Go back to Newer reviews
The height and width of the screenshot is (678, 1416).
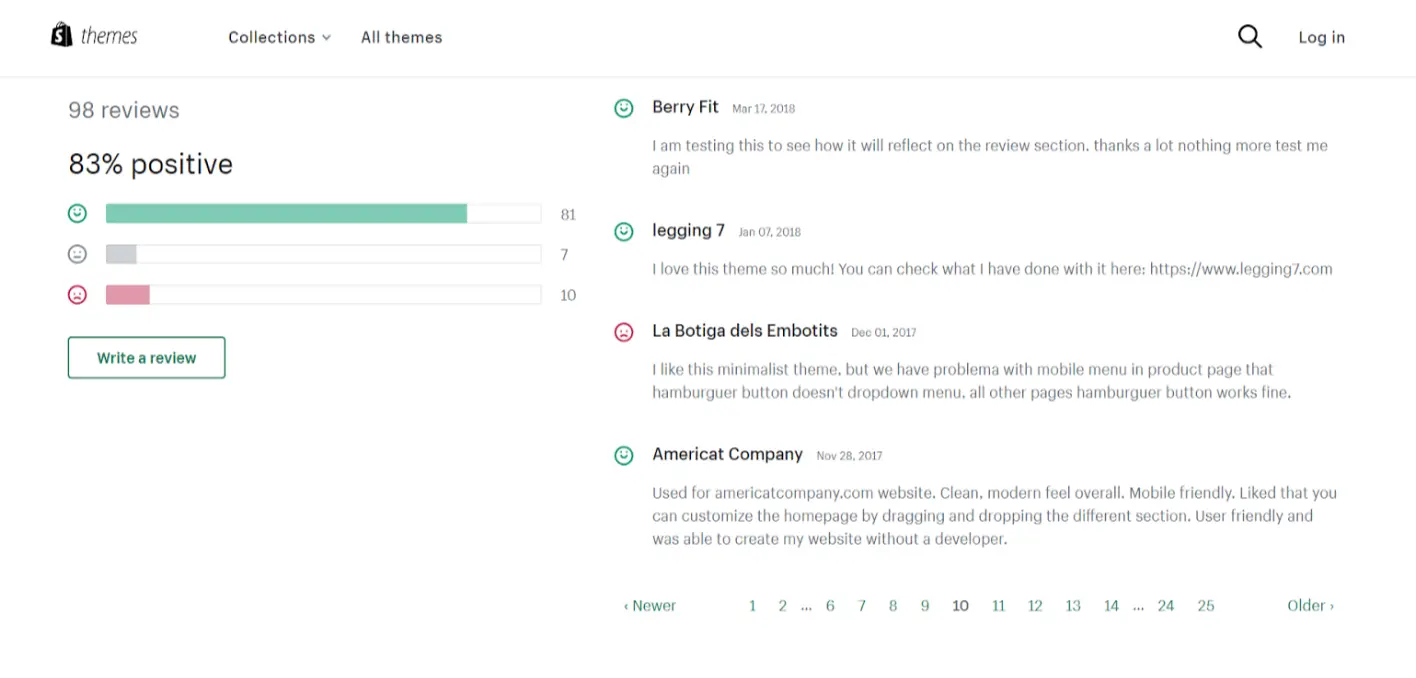click(649, 605)
